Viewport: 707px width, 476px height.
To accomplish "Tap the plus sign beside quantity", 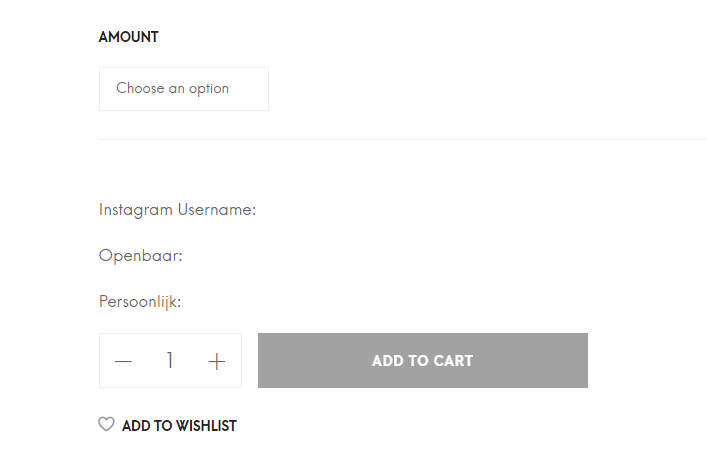I will [x=216, y=361].
